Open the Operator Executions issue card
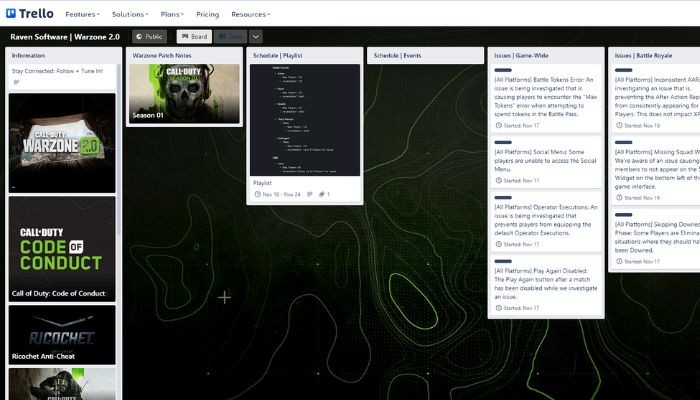700x400 pixels. [x=546, y=222]
